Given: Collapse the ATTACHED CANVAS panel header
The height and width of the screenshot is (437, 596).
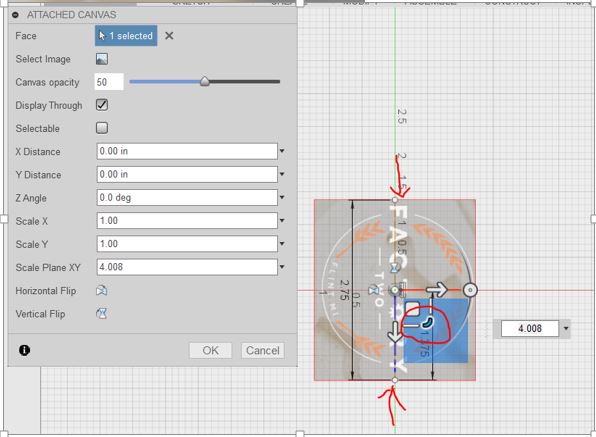Looking at the screenshot, I should click(15, 15).
